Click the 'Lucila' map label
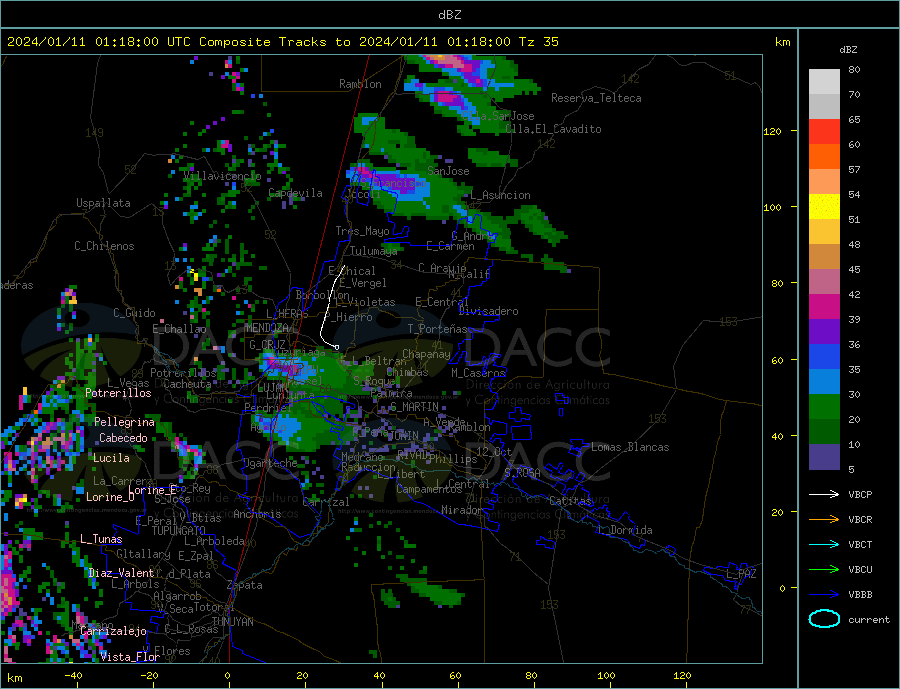Image resolution: width=900 pixels, height=689 pixels. (x=111, y=458)
